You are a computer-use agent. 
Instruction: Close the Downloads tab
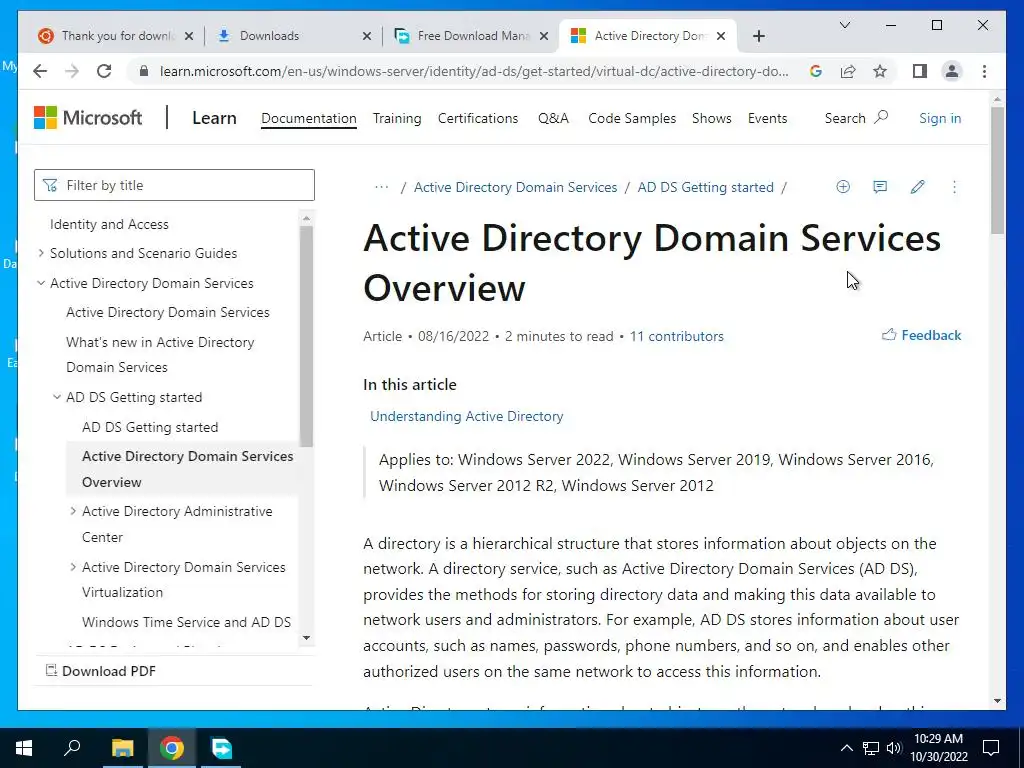(x=367, y=36)
